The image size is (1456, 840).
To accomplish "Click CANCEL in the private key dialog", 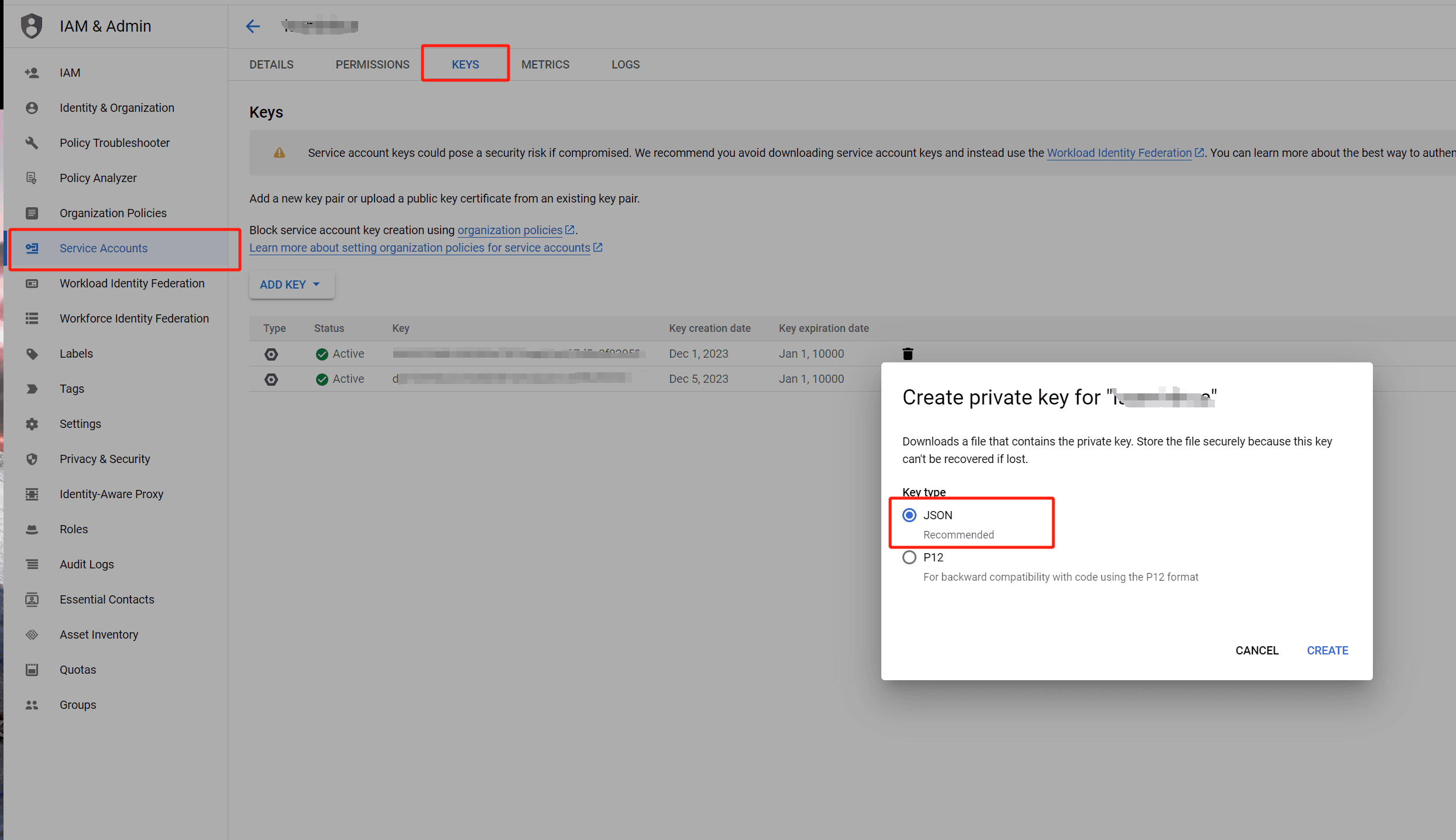I will click(1257, 650).
